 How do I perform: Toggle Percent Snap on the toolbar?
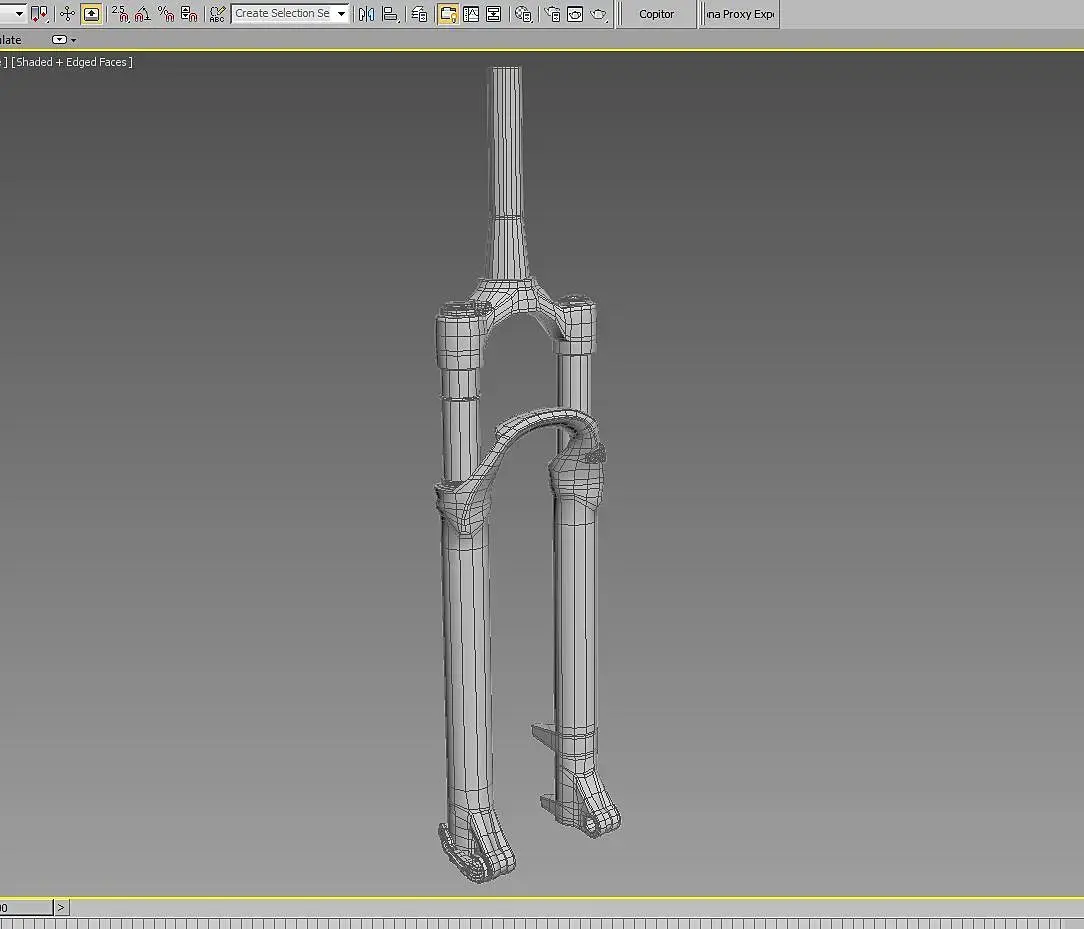click(x=166, y=14)
